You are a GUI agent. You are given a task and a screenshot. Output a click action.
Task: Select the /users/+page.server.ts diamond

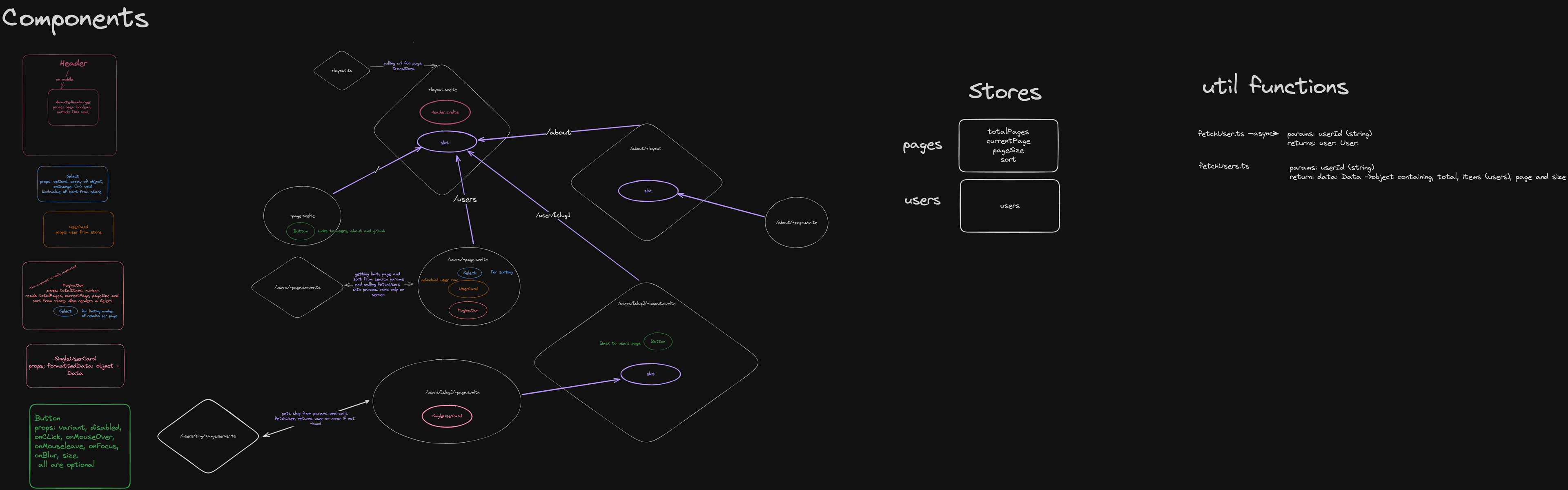pyautogui.click(x=298, y=287)
